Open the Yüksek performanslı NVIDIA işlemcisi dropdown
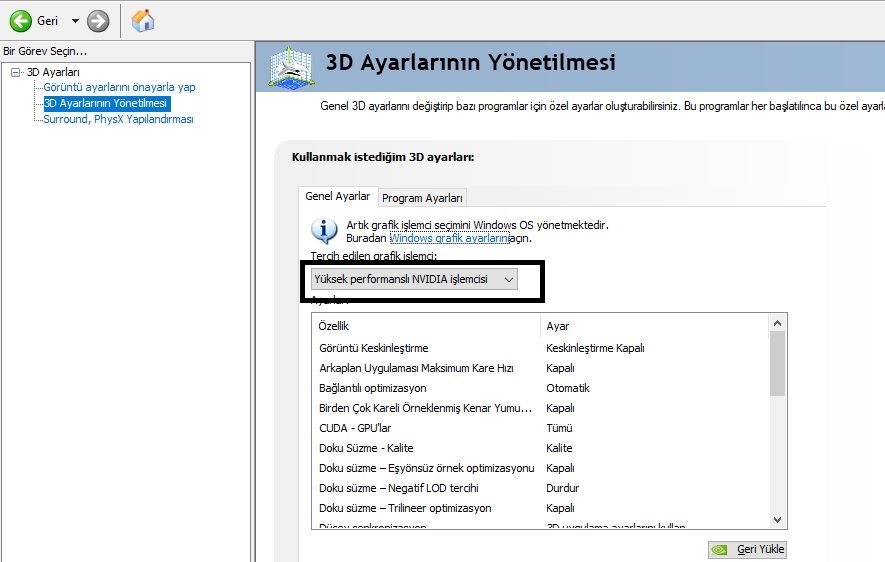Image resolution: width=885 pixels, height=562 pixels. [x=414, y=279]
